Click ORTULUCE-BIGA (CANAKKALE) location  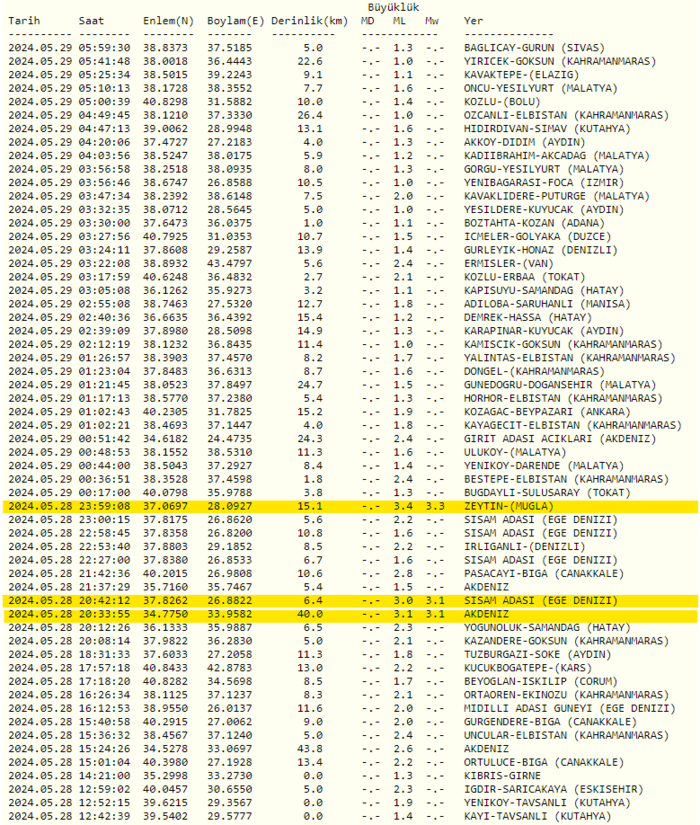pyautogui.click(x=544, y=762)
